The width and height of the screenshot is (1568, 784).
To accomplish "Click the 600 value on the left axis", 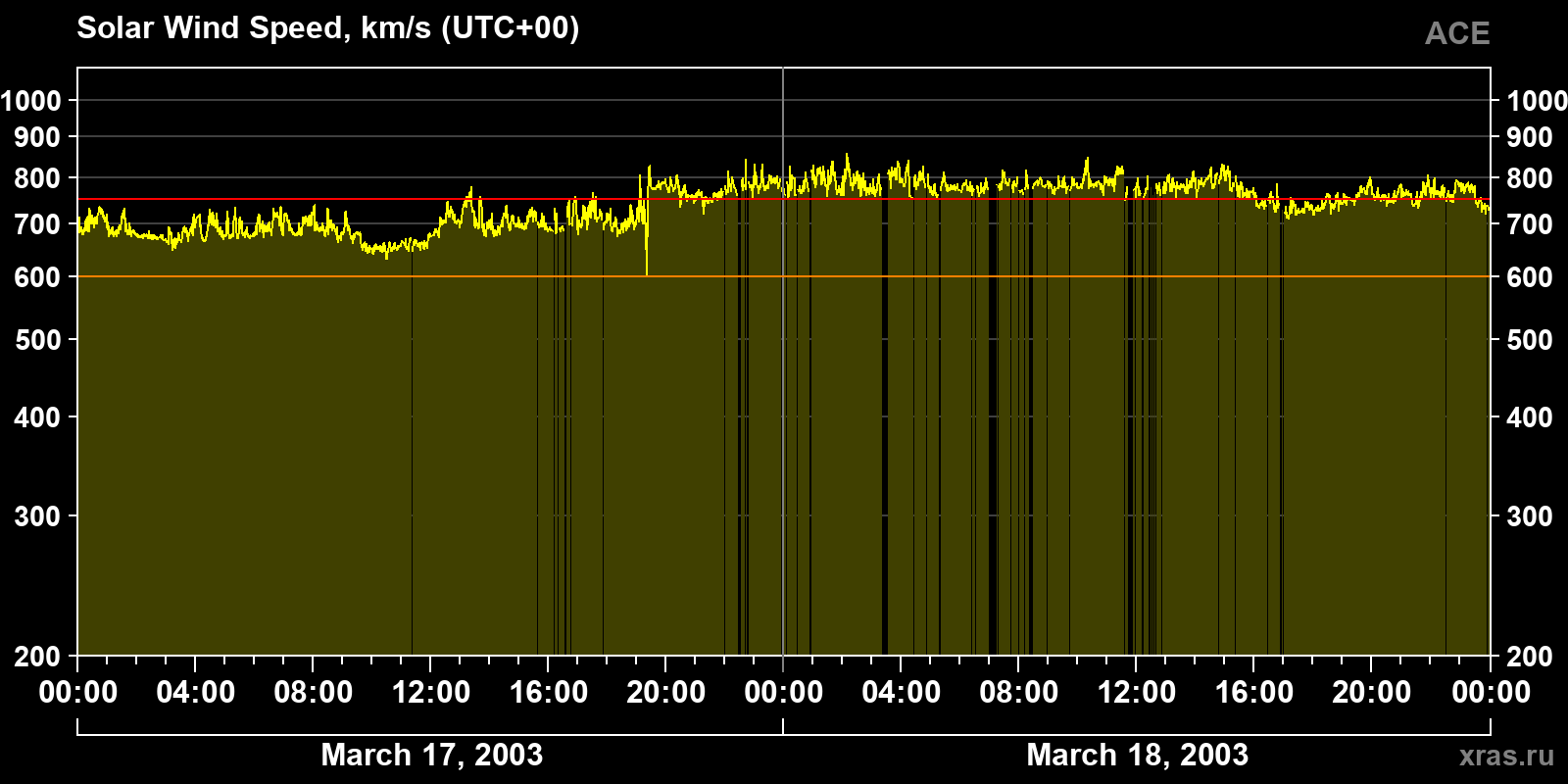I will 38,277.
